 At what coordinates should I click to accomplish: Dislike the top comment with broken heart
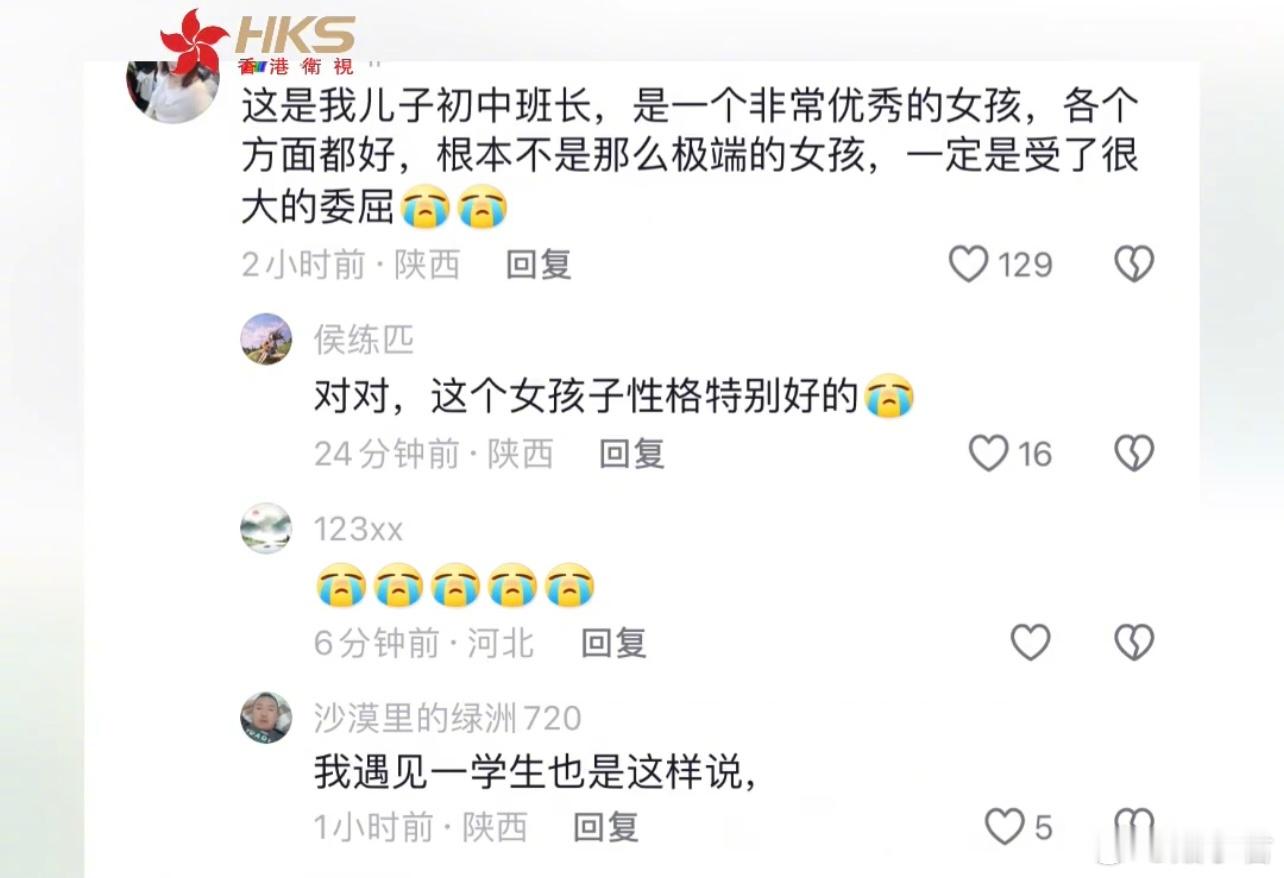pos(1134,264)
